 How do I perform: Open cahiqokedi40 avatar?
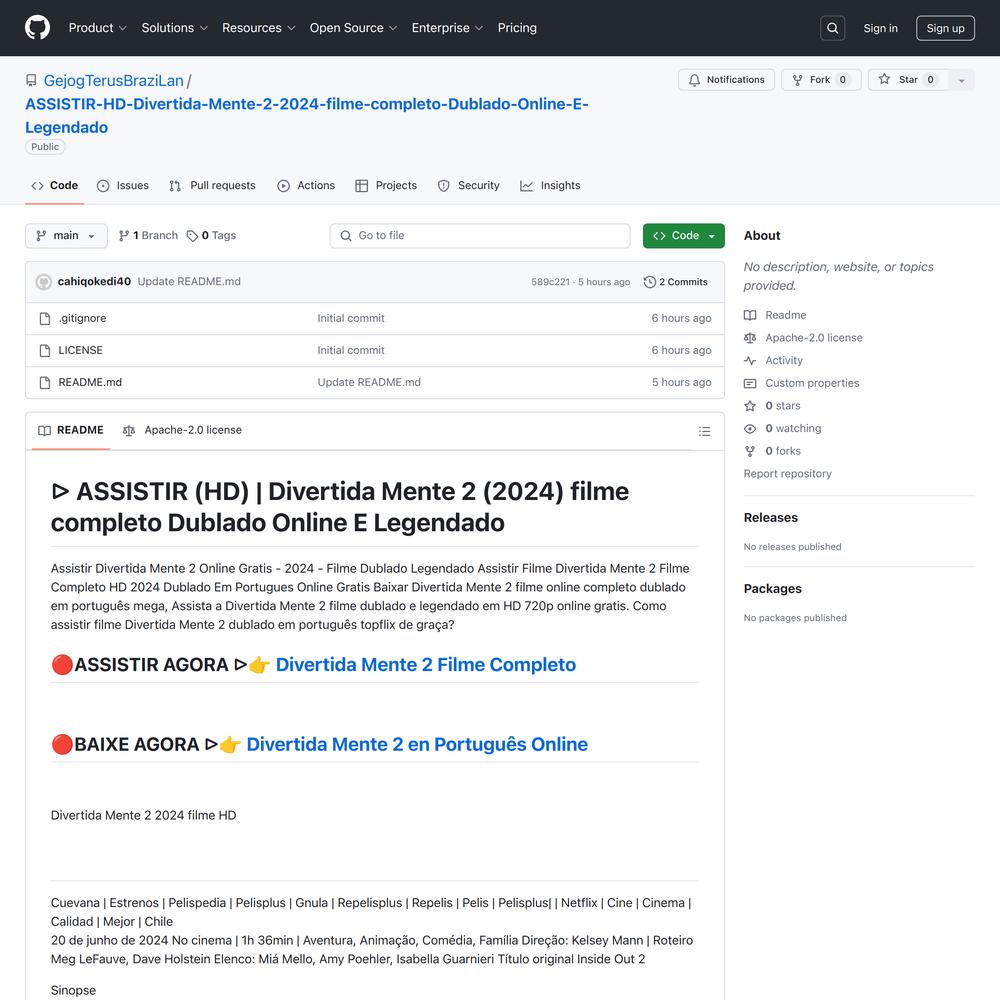(x=43, y=282)
